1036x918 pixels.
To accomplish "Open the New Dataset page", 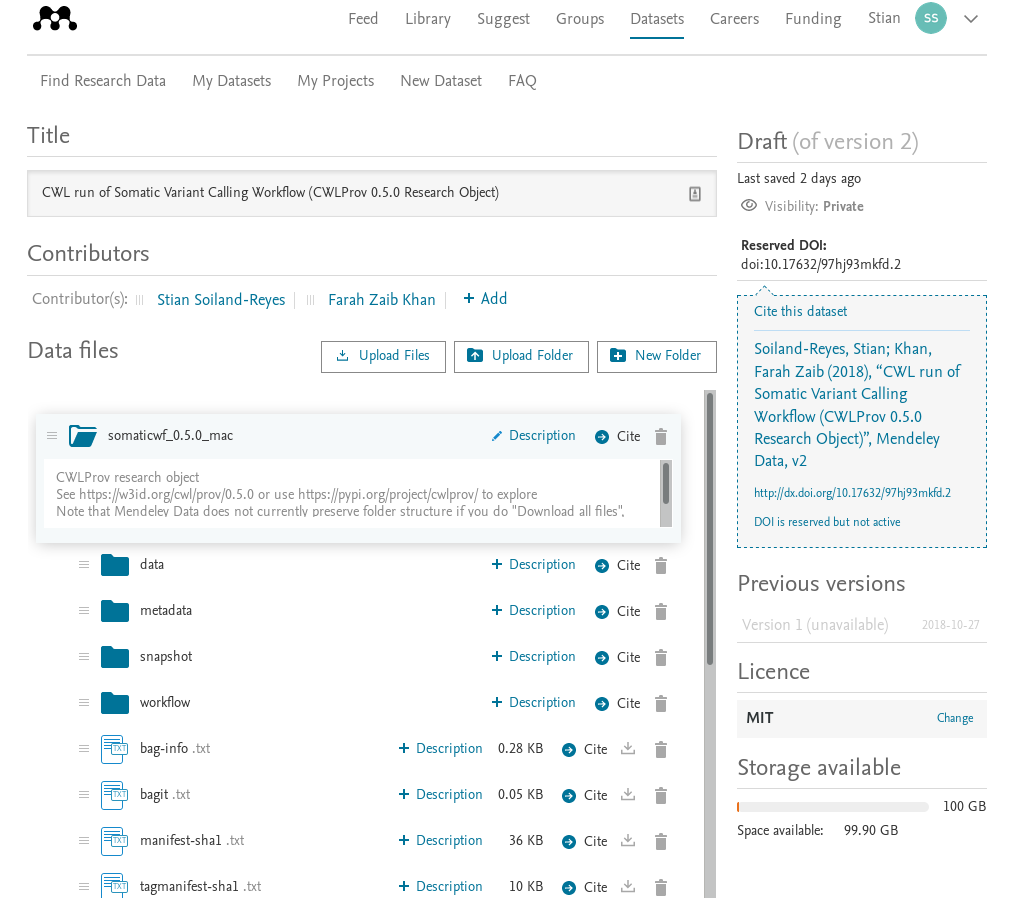I will (x=441, y=81).
